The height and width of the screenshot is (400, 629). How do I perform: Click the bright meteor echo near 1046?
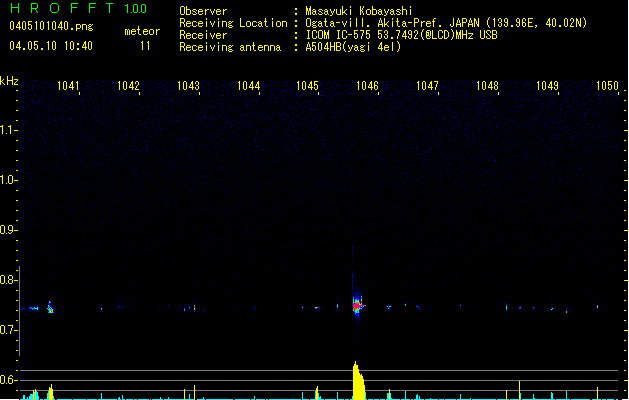coord(356,305)
